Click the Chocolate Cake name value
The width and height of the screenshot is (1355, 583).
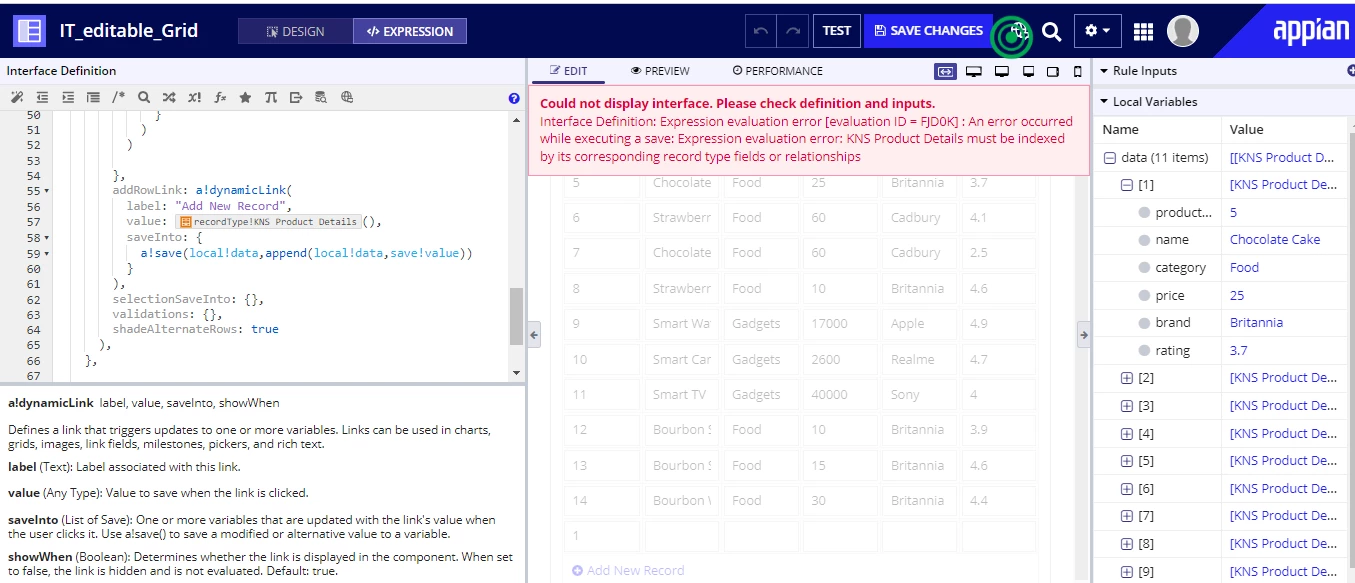(x=1275, y=240)
